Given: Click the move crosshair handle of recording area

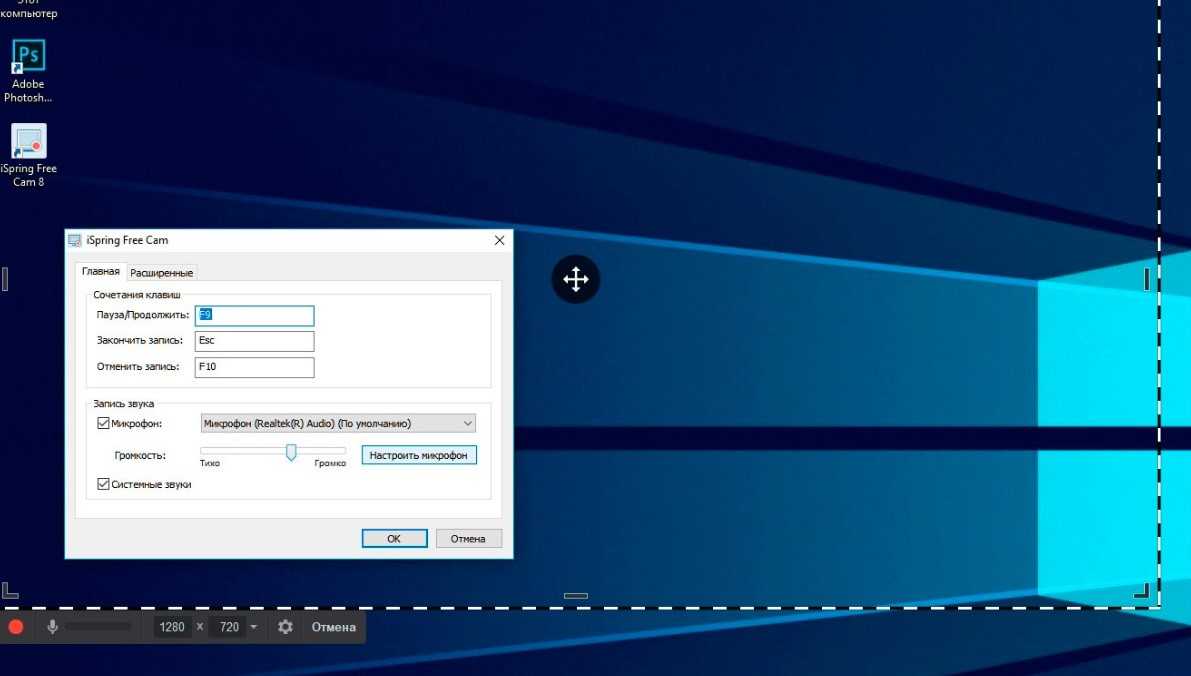Looking at the screenshot, I should [576, 279].
